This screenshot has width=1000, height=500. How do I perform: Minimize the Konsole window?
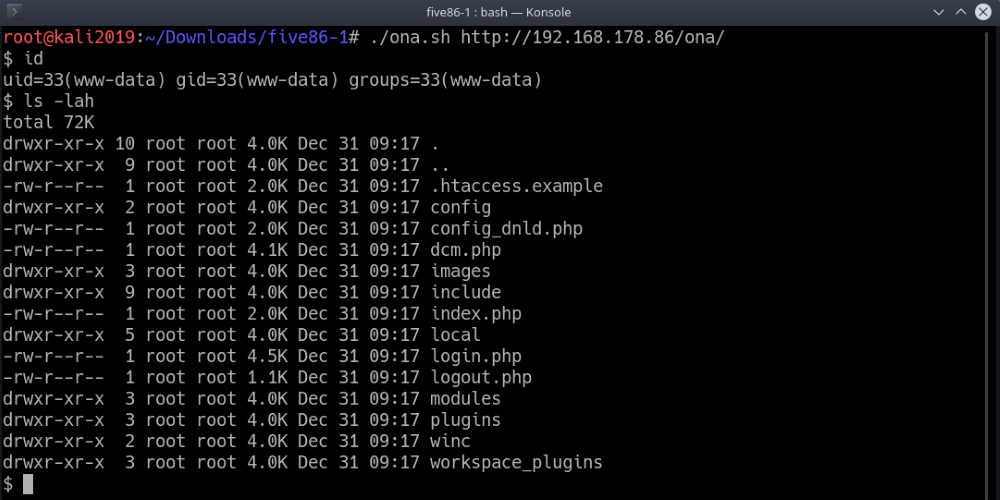[935, 12]
